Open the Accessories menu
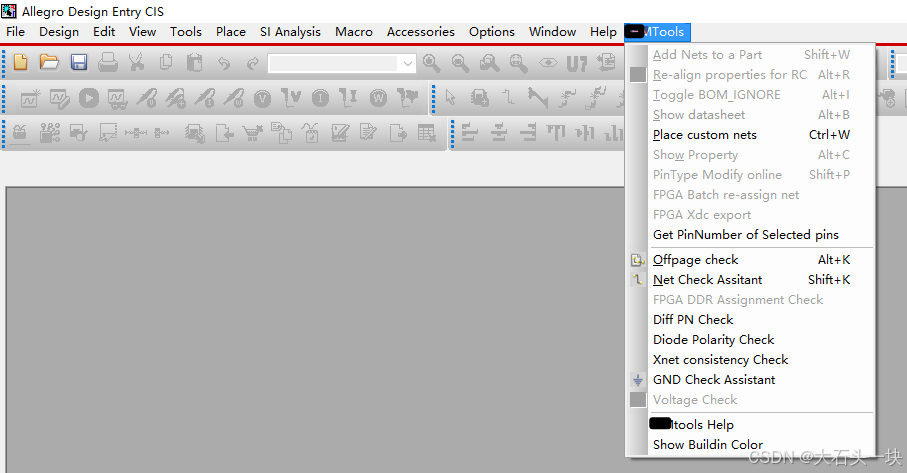 (x=421, y=32)
